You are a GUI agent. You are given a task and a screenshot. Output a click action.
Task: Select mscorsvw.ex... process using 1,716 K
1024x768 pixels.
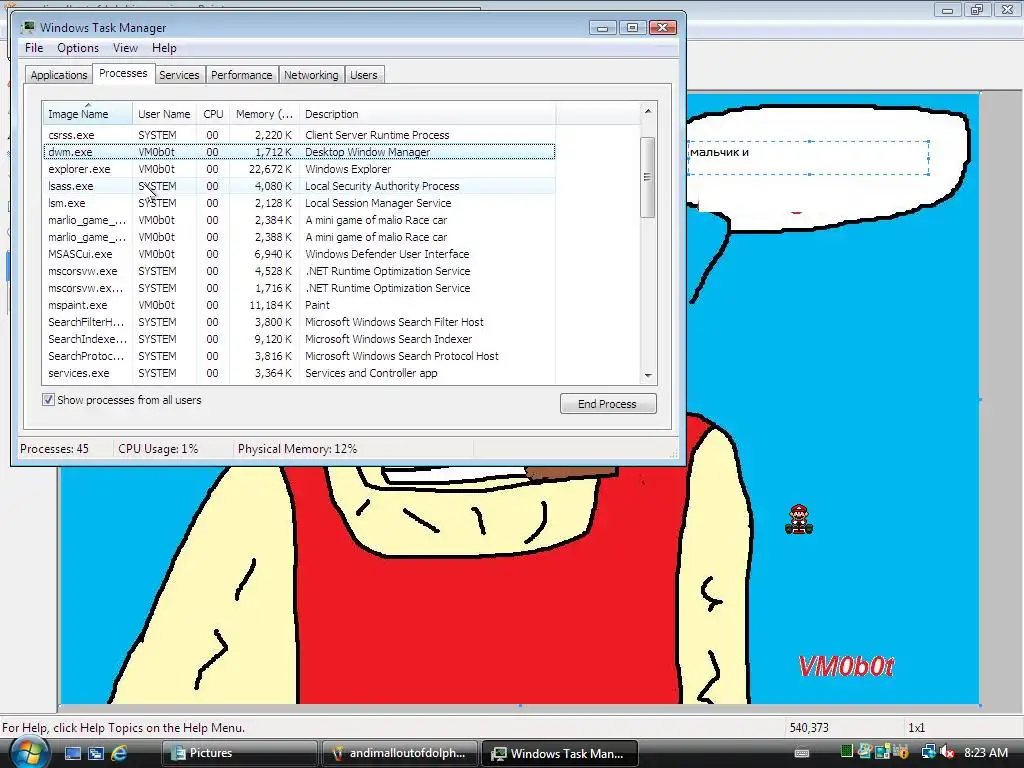[299, 287]
